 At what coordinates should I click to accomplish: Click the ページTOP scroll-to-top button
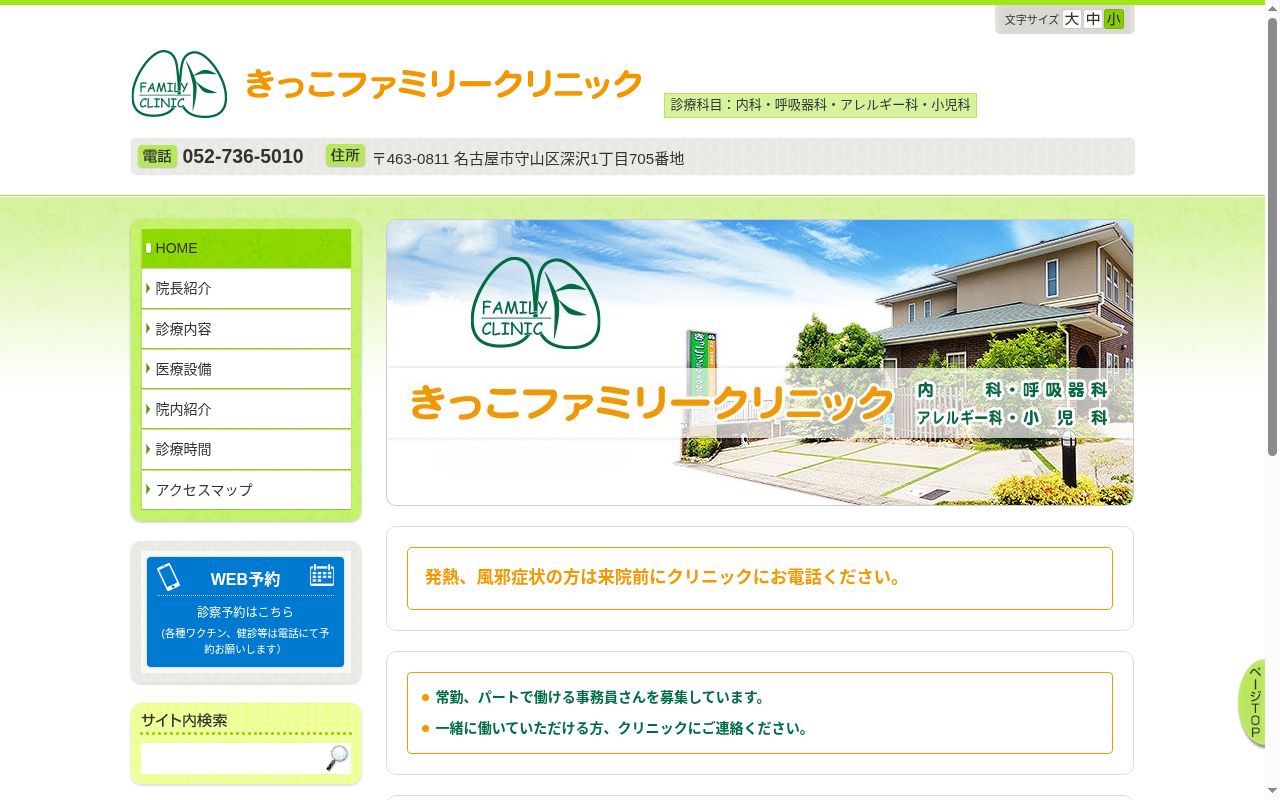tap(1252, 703)
